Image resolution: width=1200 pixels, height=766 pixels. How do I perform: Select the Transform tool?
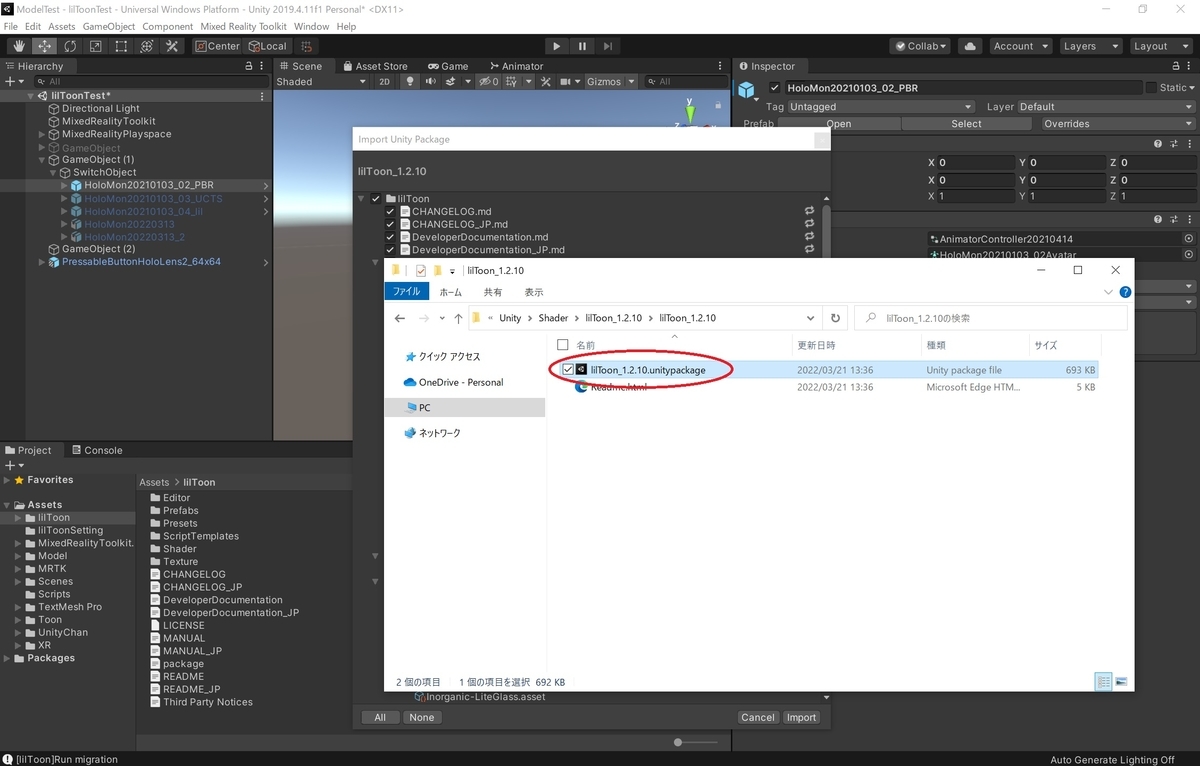click(x=146, y=46)
